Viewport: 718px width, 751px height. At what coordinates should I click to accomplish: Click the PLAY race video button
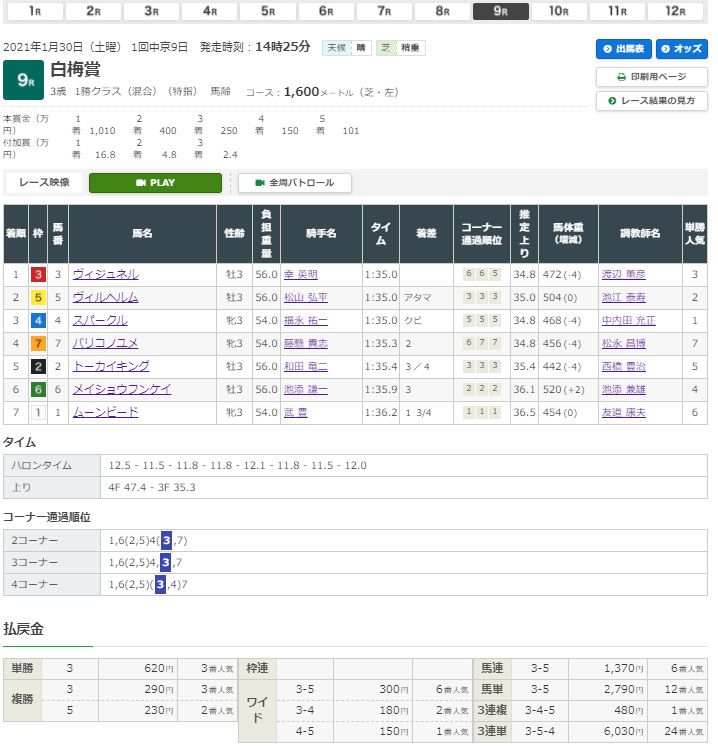coord(155,183)
